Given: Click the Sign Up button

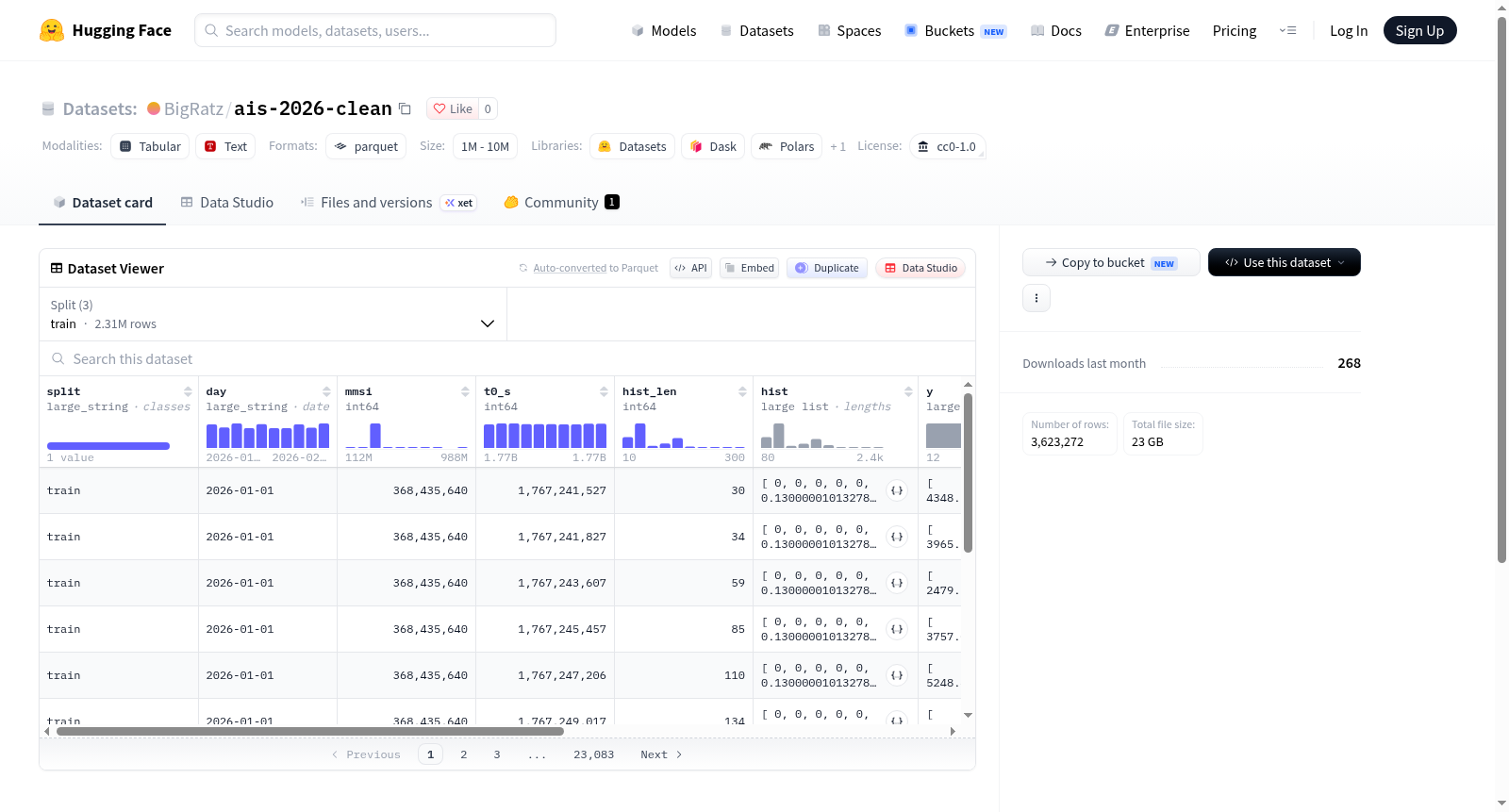Looking at the screenshot, I should [x=1419, y=30].
